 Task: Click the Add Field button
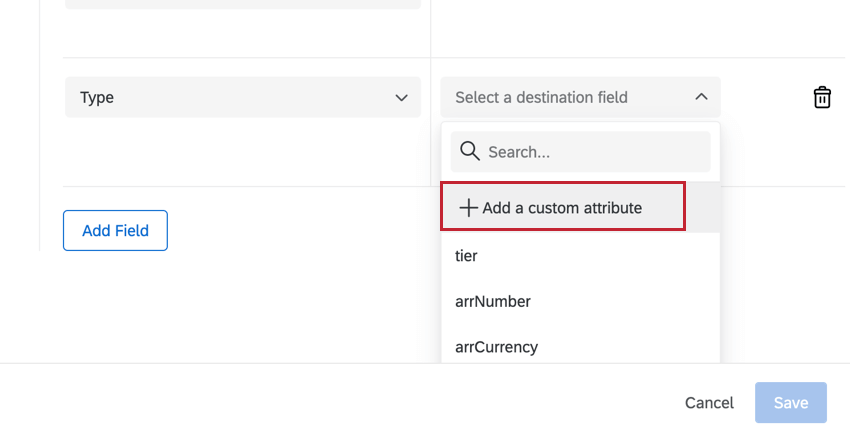pos(115,230)
